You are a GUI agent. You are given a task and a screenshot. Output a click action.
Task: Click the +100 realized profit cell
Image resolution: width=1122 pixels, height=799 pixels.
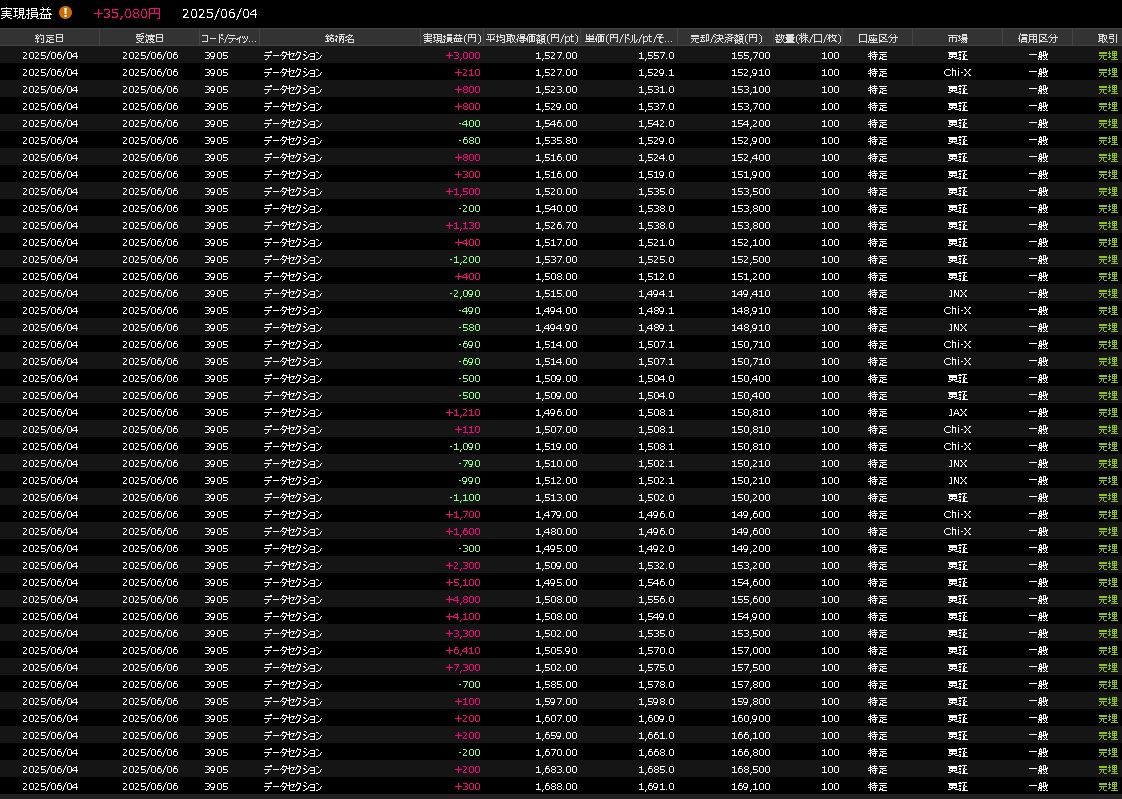click(x=467, y=702)
